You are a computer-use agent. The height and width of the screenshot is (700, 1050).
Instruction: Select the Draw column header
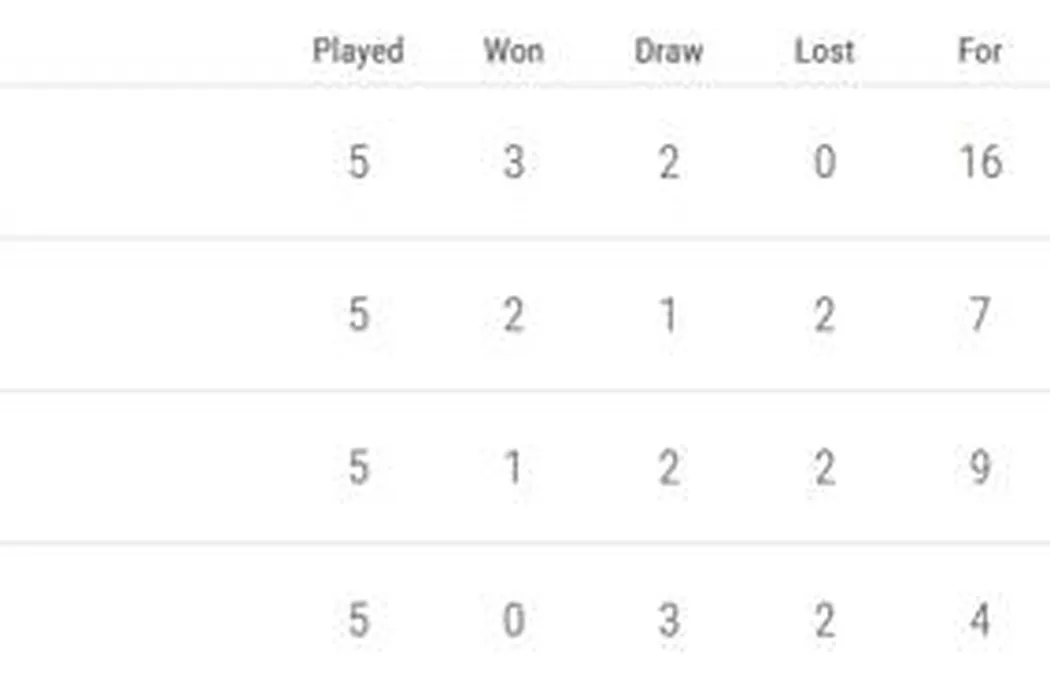tap(668, 51)
